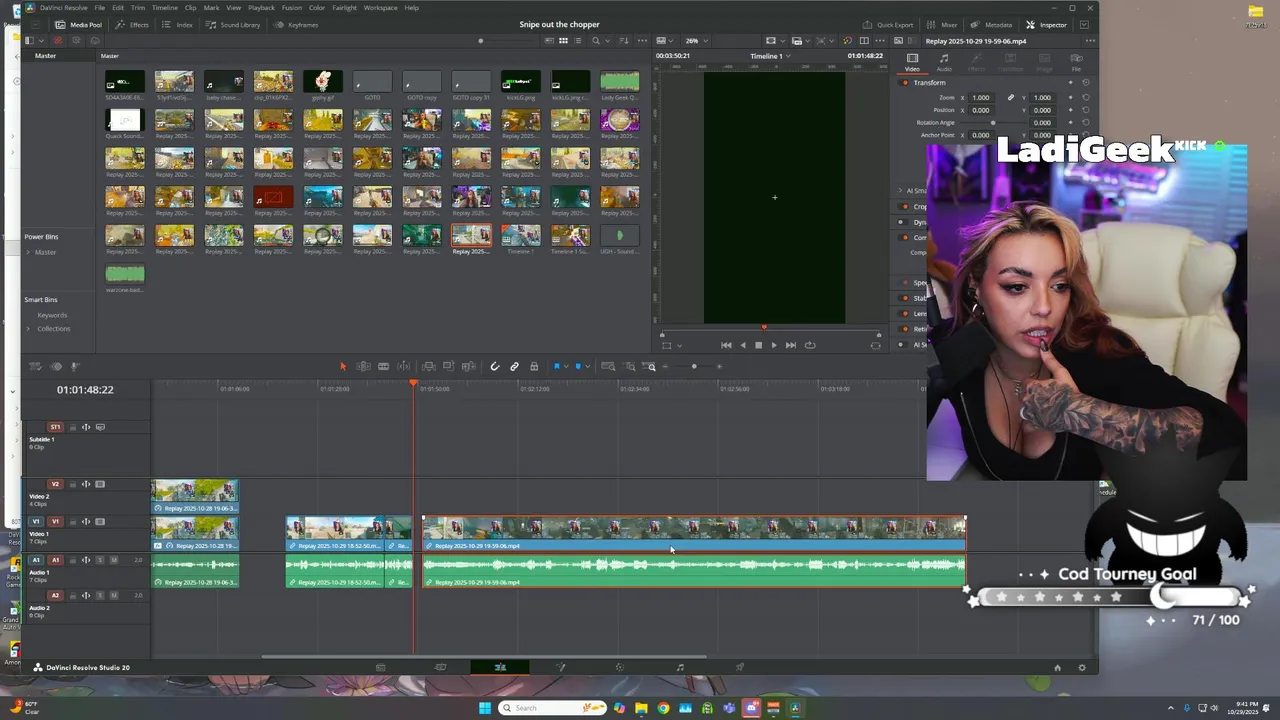Click the Windows taskbar Search box
The image size is (1280, 720).
[554, 708]
